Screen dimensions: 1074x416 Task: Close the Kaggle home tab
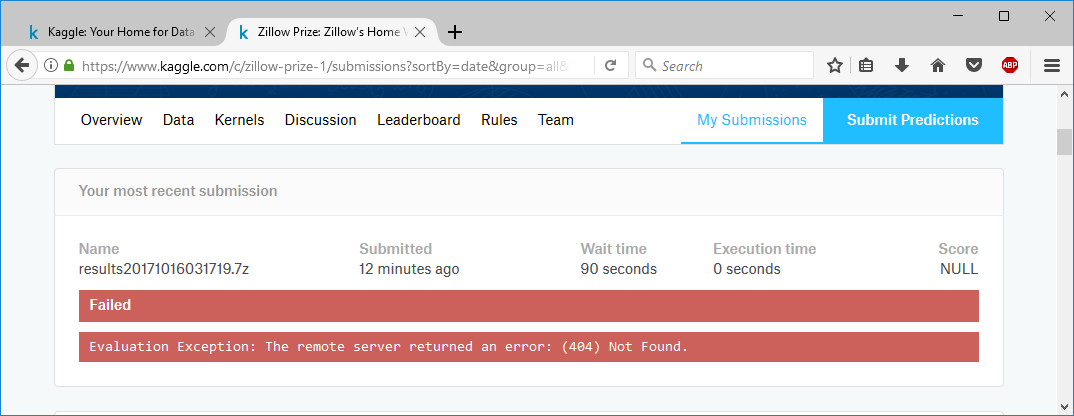210,32
